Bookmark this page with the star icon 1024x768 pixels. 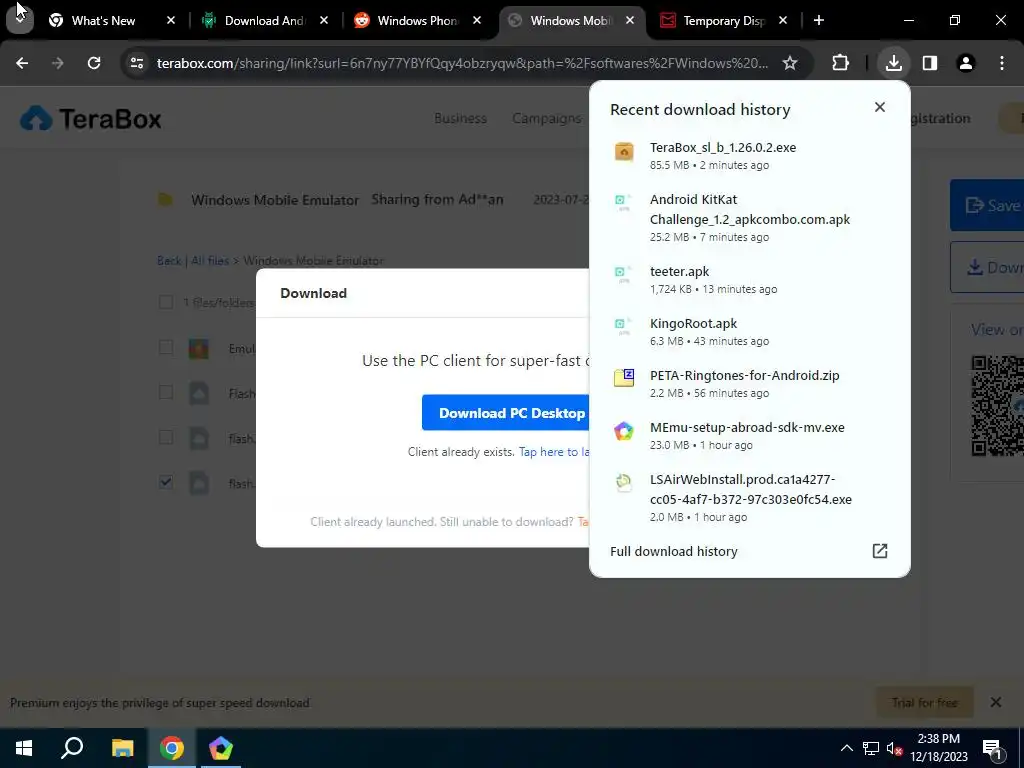click(x=790, y=63)
